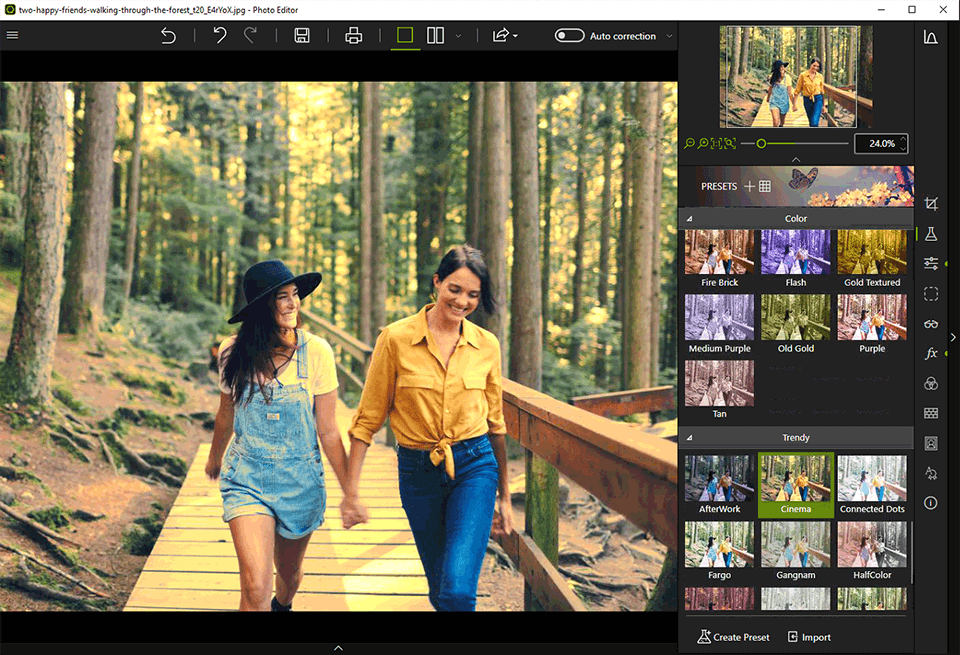Open the Histogram panel icon at top right
This screenshot has height=655, width=960.
point(930,37)
